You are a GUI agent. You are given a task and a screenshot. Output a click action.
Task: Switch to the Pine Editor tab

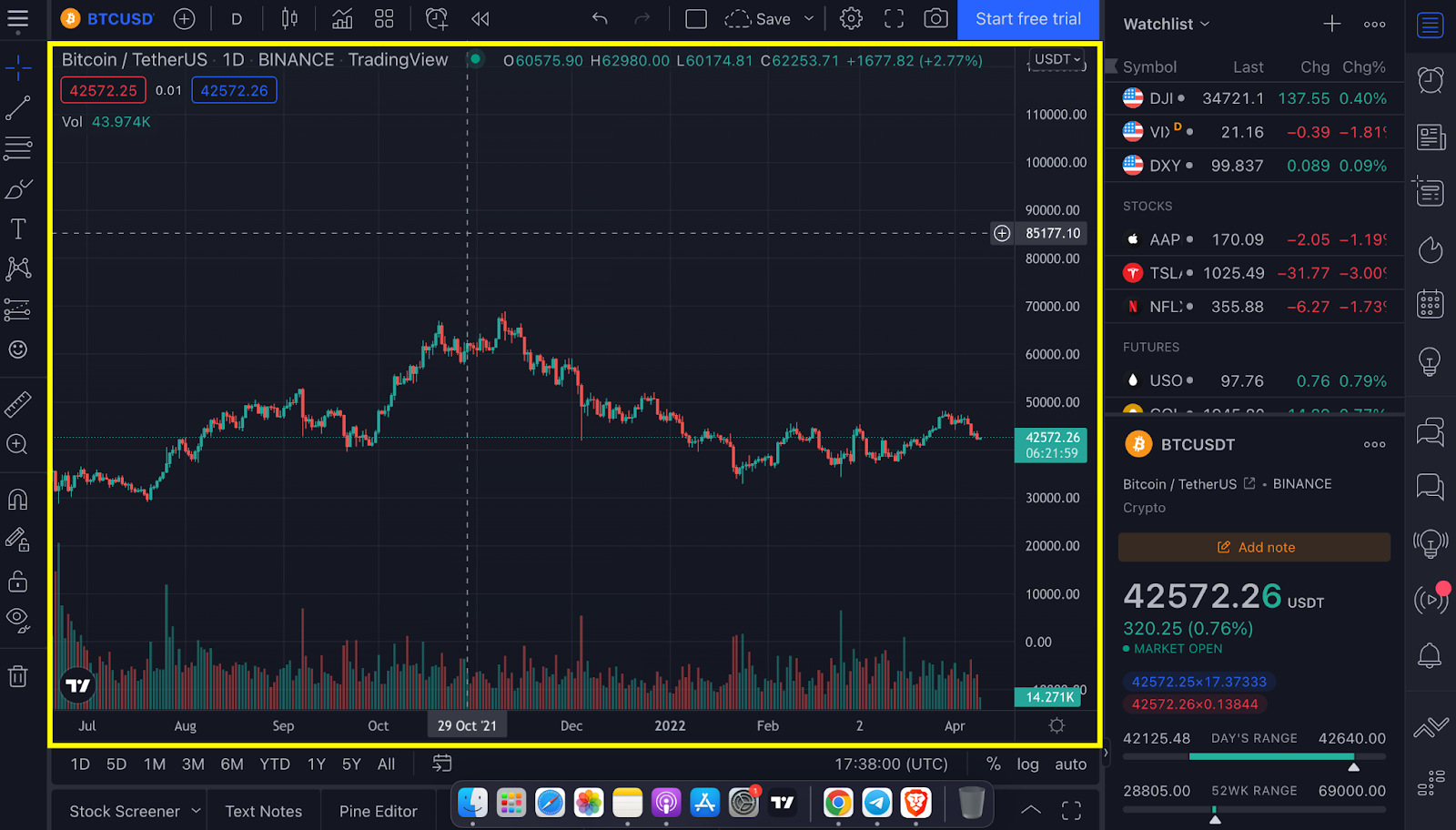coord(378,810)
